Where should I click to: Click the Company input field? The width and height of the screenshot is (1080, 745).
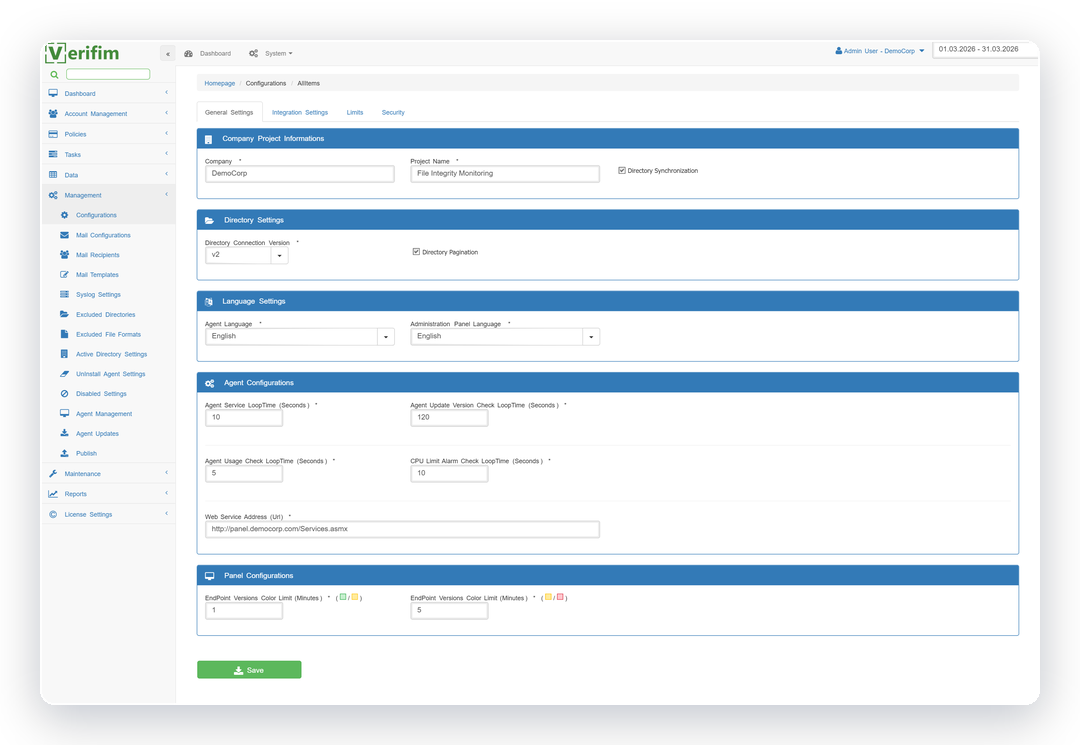click(x=300, y=174)
